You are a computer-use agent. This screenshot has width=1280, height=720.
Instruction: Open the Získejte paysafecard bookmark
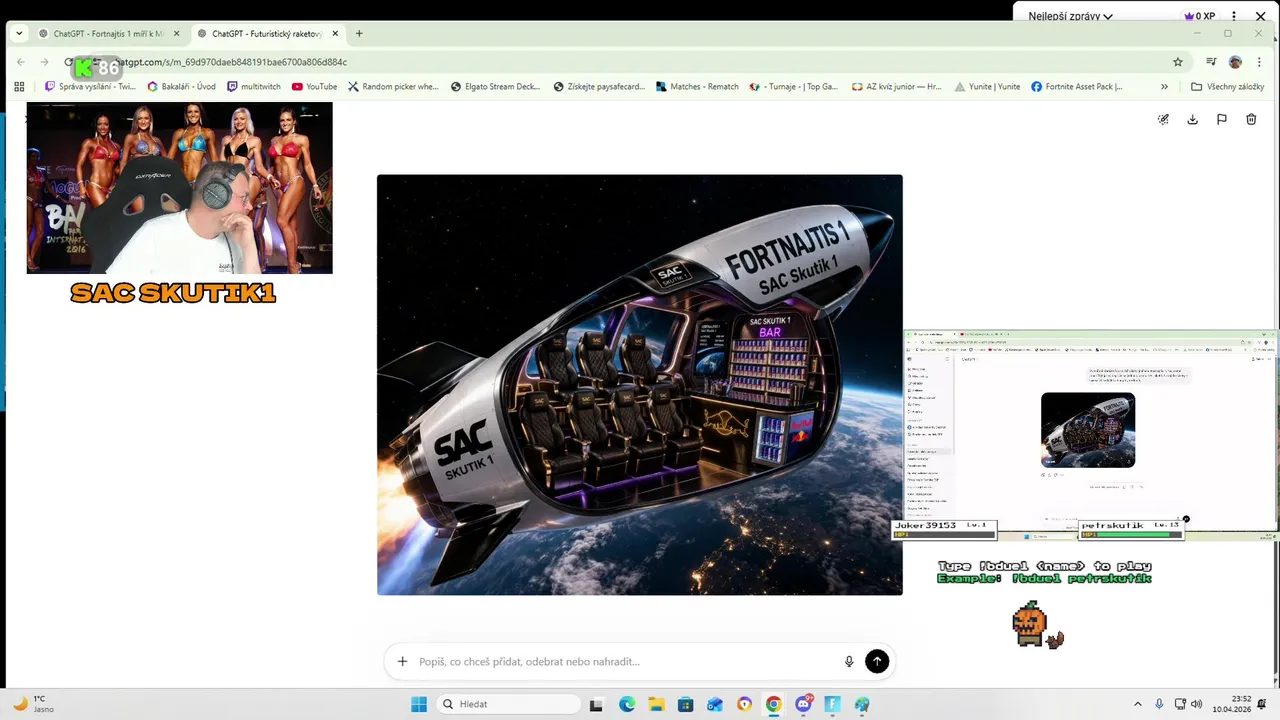598,87
